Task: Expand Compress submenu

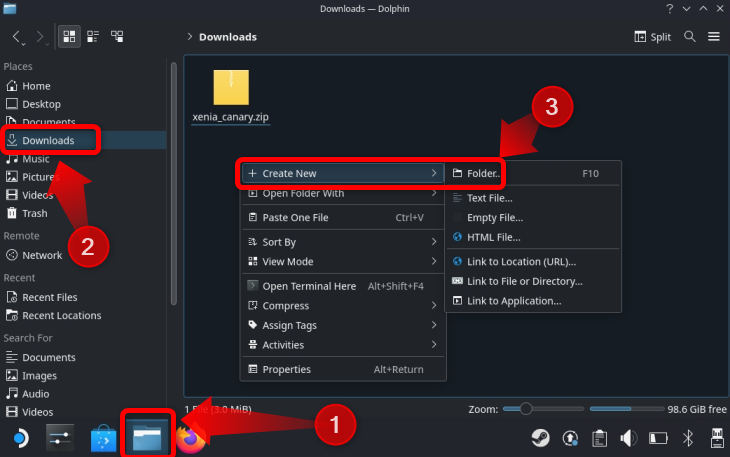Action: coord(343,306)
